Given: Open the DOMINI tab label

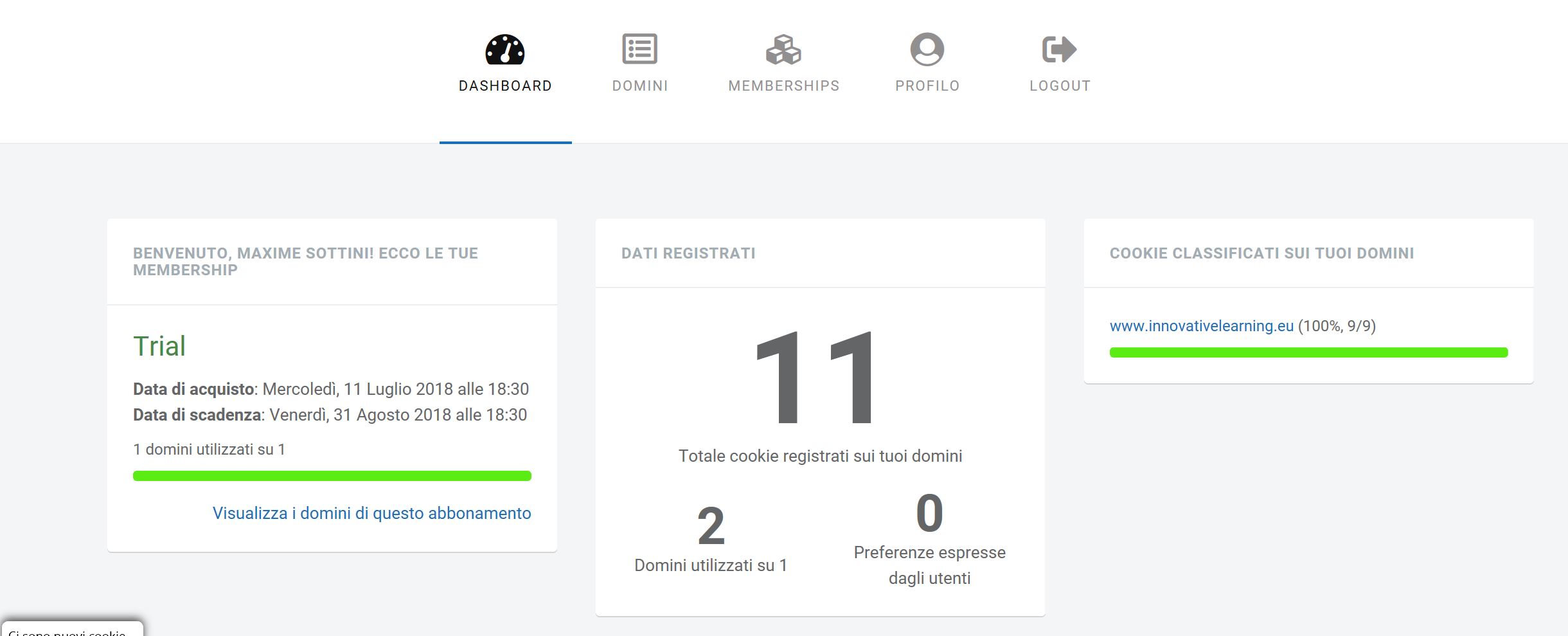Looking at the screenshot, I should pos(640,86).
